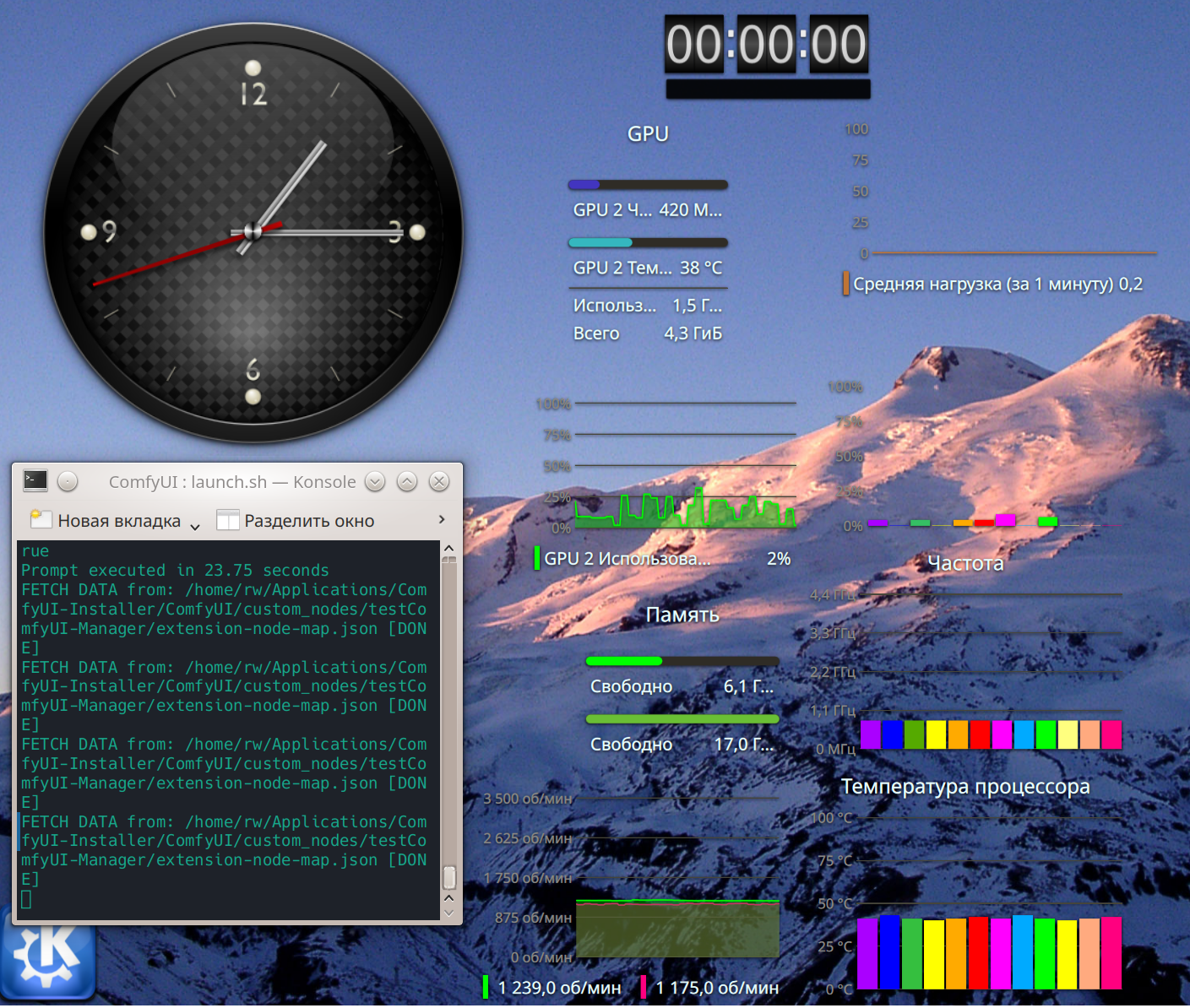
Task: Close the Konsole window
Action: click(439, 481)
